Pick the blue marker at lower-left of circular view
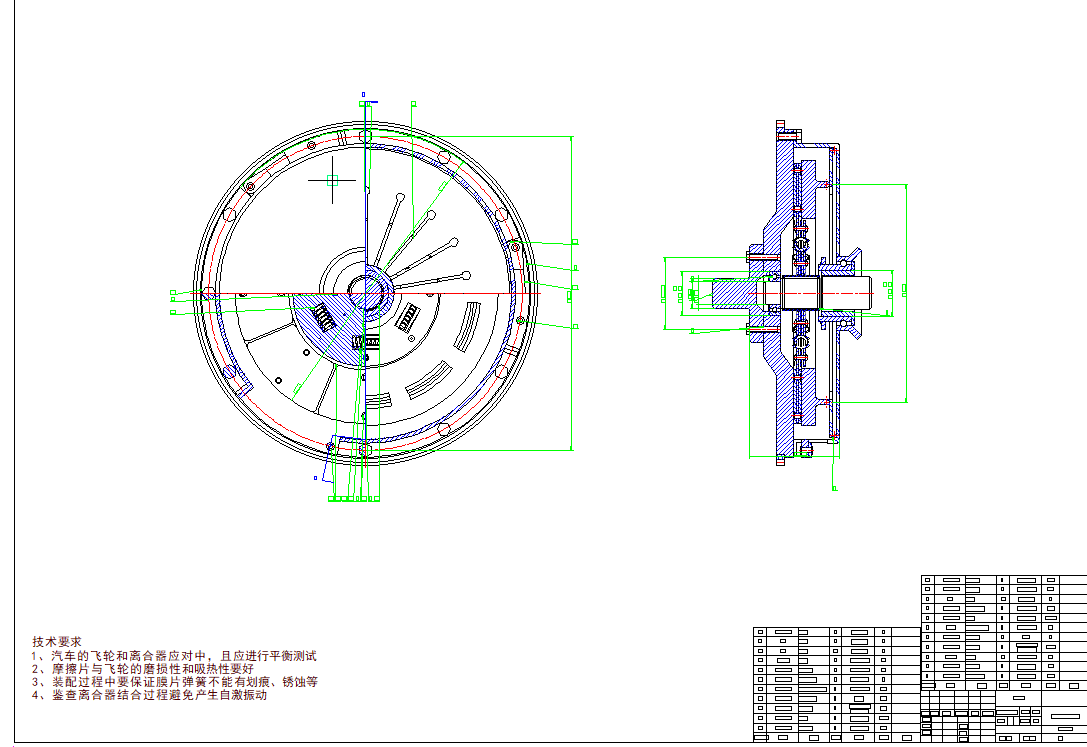The width and height of the screenshot is (1087, 747). tap(316, 478)
